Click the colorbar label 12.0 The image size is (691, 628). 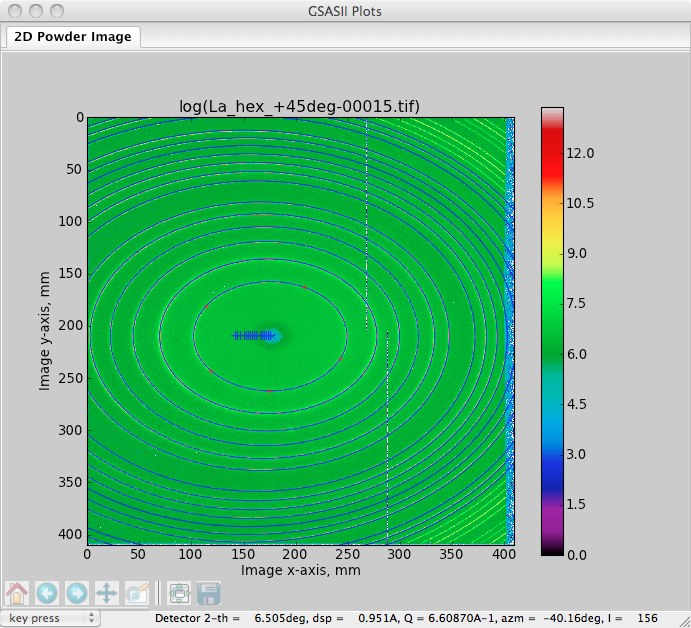click(x=580, y=153)
